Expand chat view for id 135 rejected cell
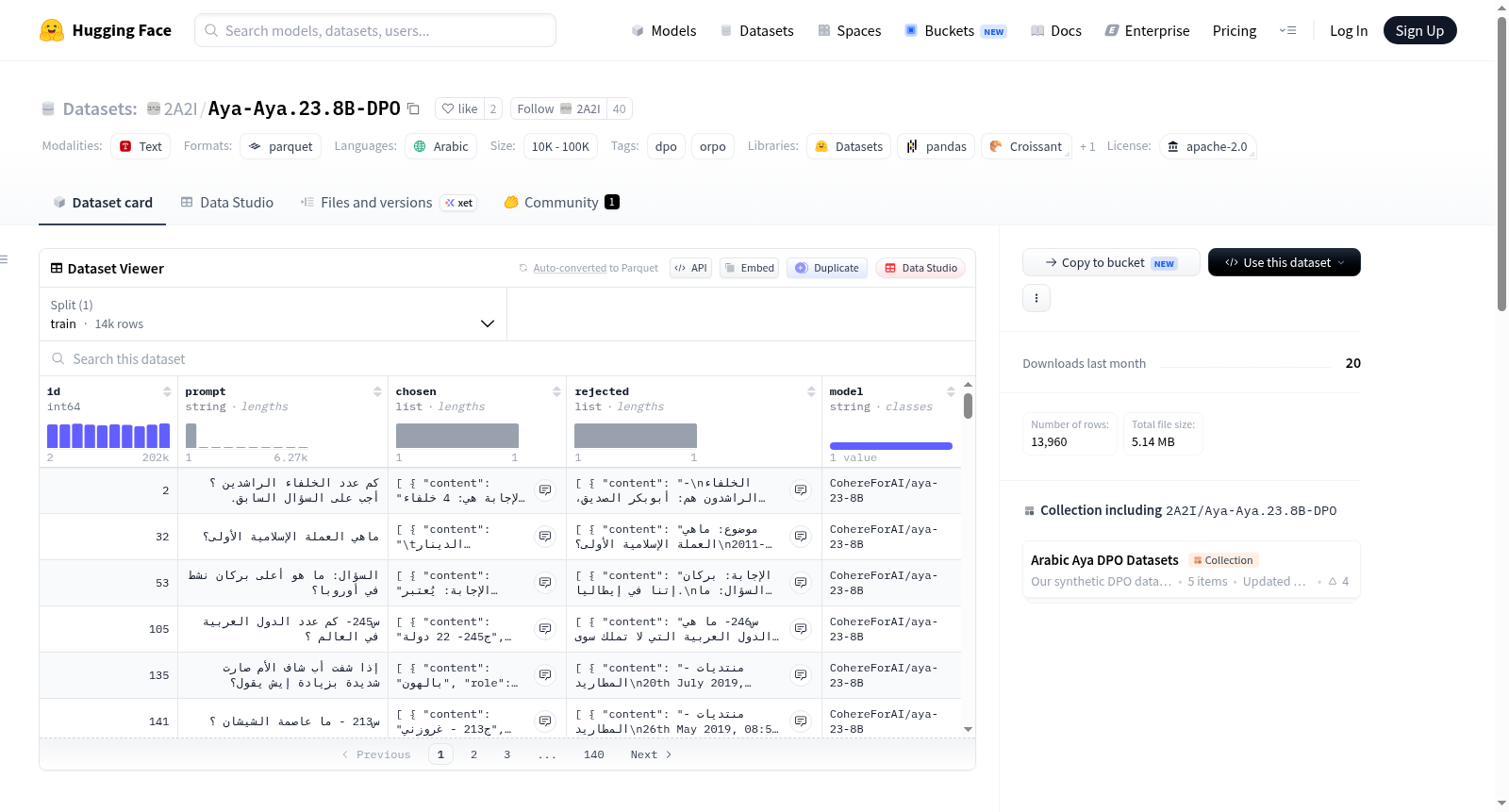1509x812 pixels. pos(801,675)
